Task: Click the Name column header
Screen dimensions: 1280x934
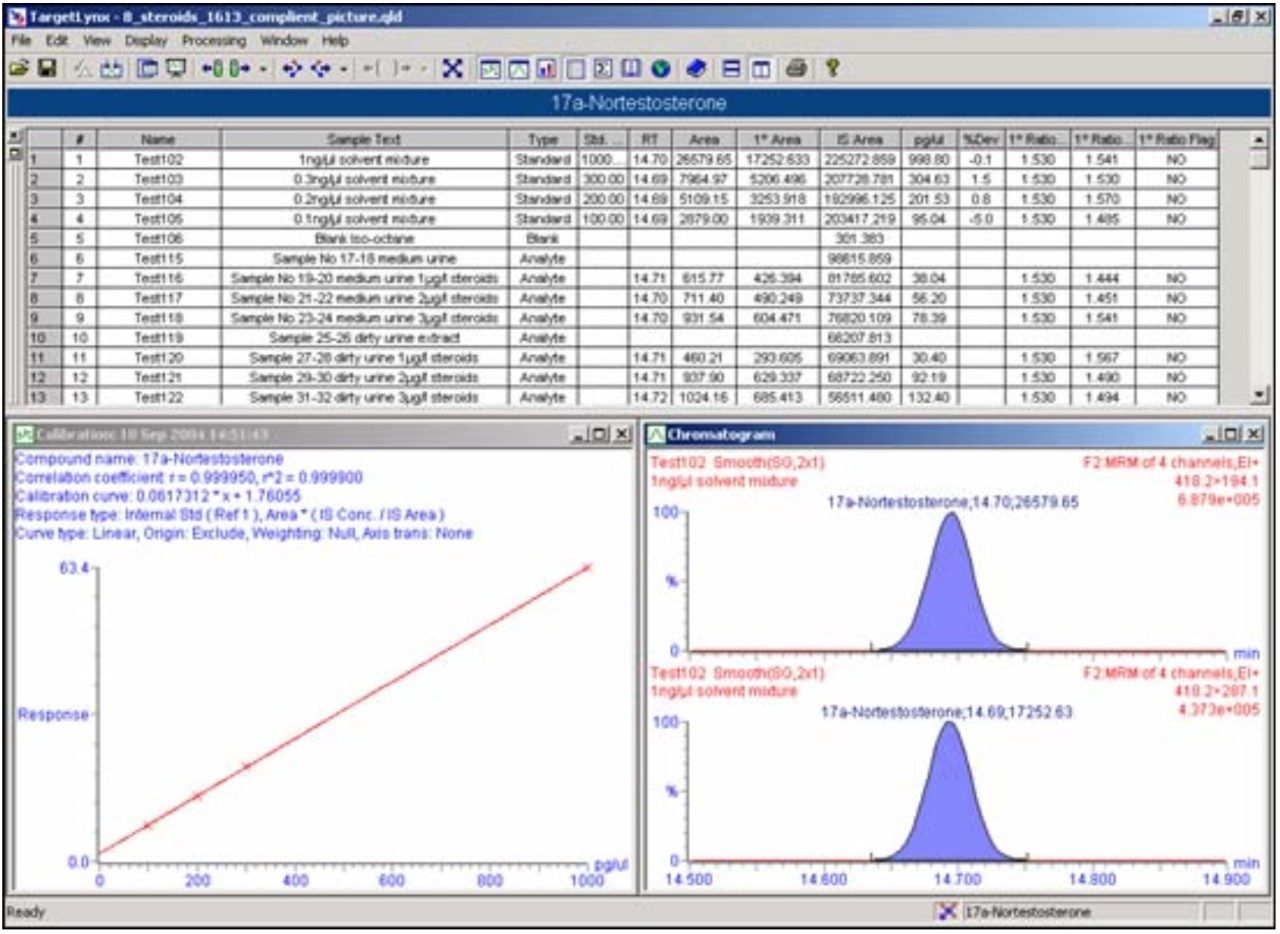Action: point(158,140)
